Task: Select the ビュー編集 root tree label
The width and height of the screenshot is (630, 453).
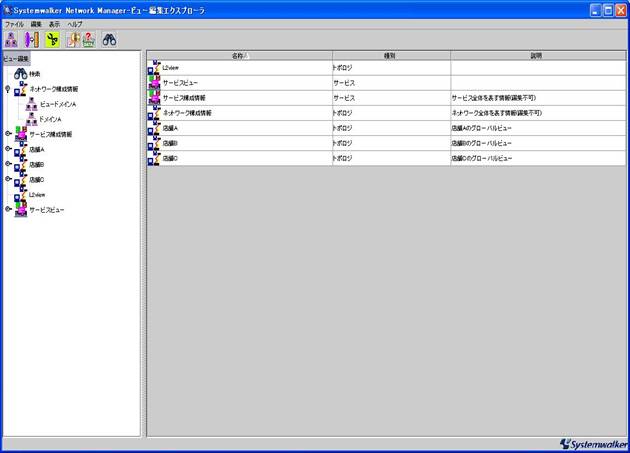Action: point(16,59)
